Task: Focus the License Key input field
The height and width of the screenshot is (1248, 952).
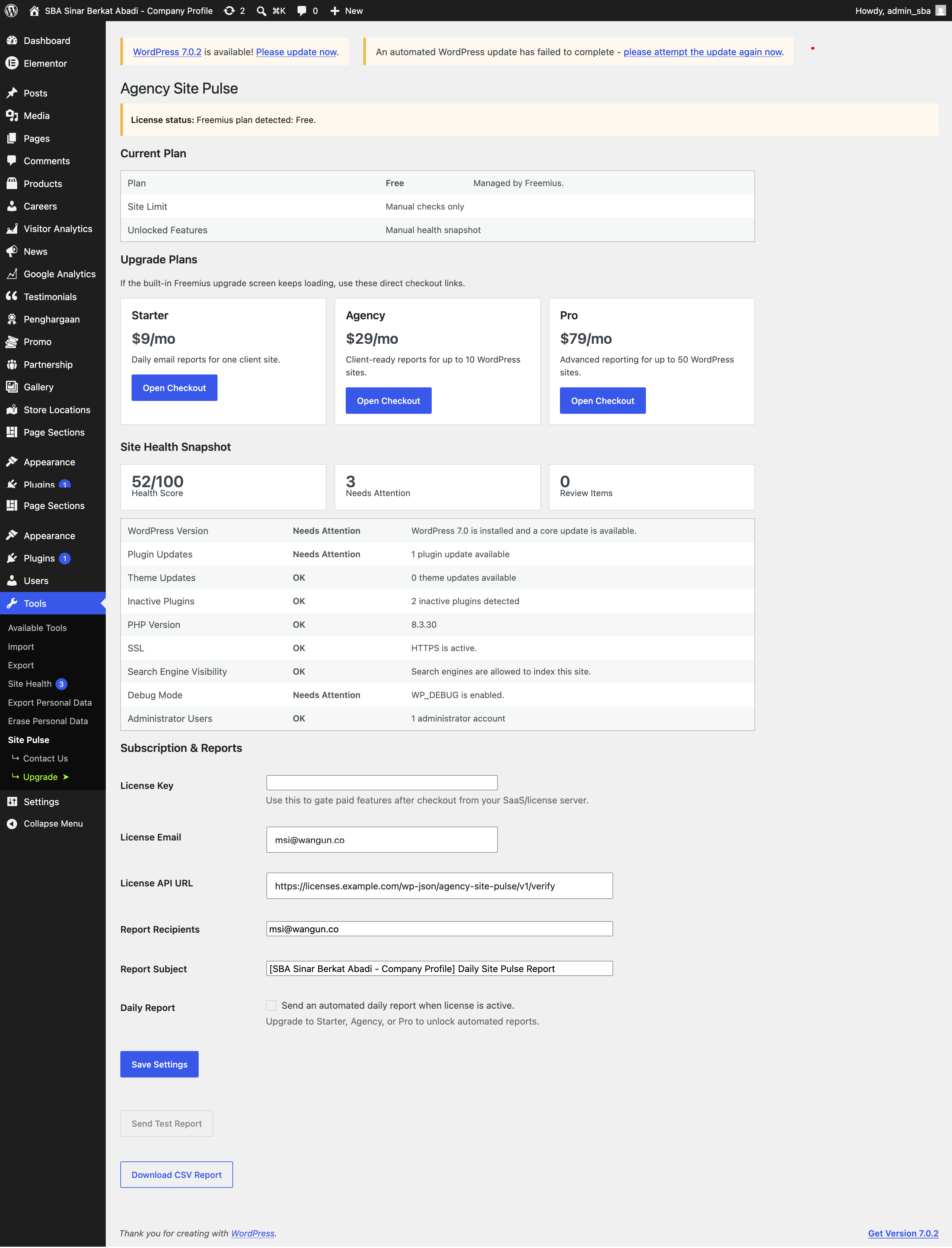Action: click(x=382, y=783)
